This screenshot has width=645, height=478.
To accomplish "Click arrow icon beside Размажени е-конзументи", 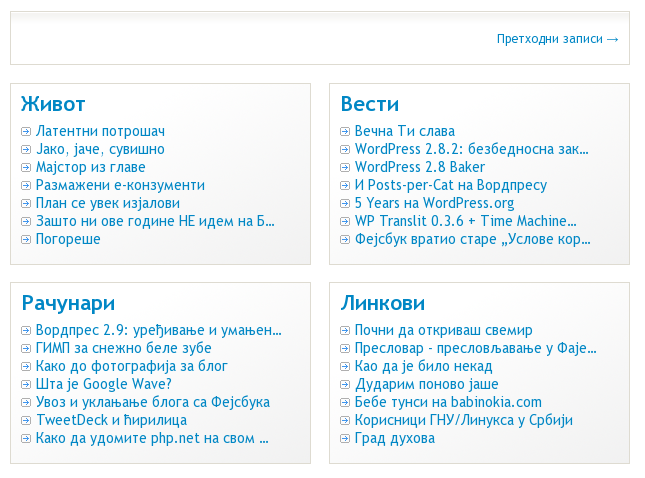I will pos(26,186).
